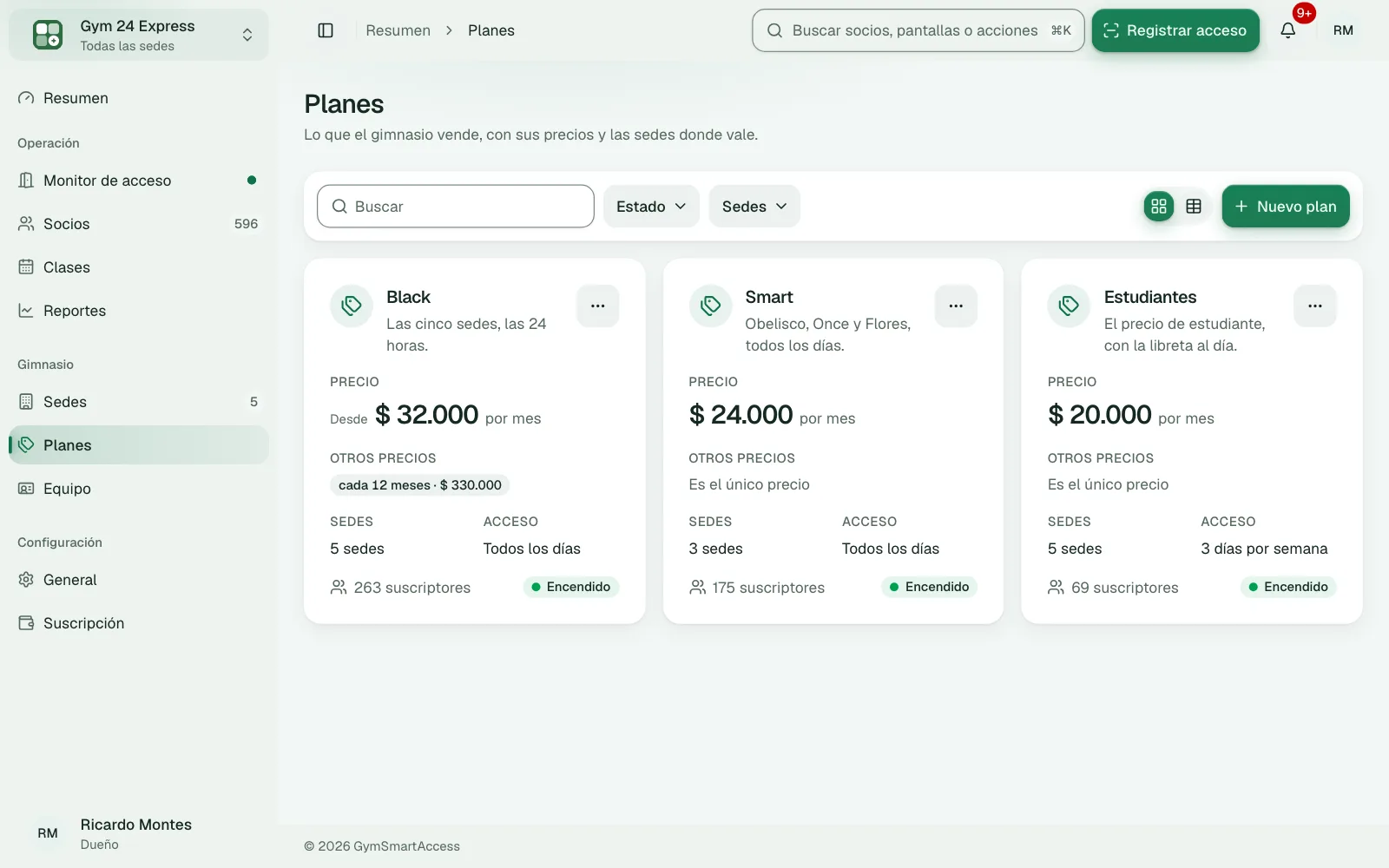Click the Planes breadcrumb text
The width and height of the screenshot is (1389, 868).
pyautogui.click(x=491, y=30)
